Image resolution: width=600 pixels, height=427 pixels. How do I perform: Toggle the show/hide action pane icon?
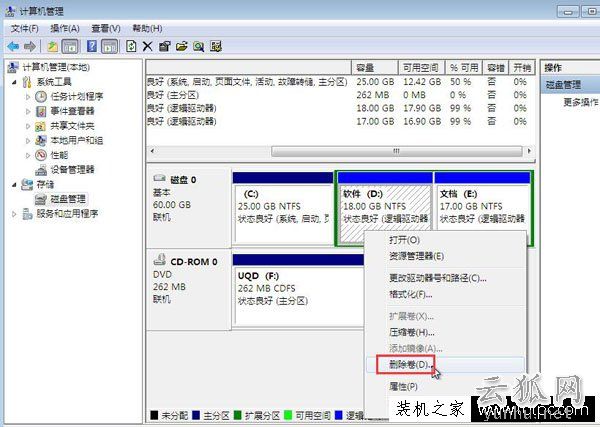point(109,47)
